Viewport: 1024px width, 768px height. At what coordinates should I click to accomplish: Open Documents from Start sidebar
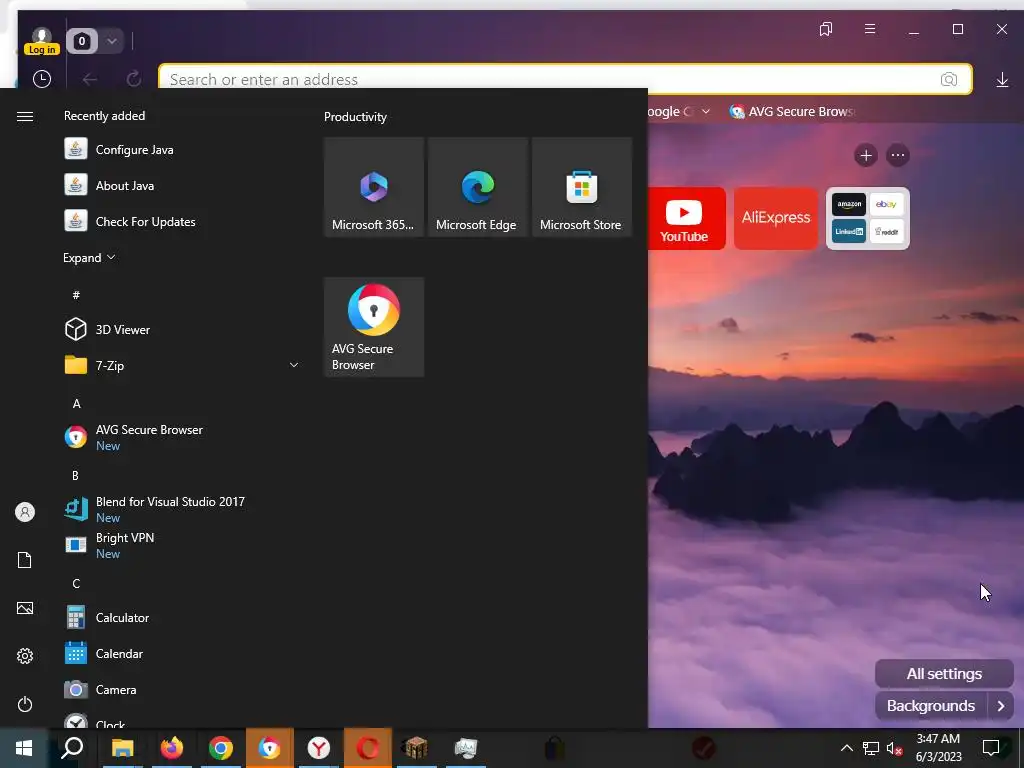click(25, 560)
